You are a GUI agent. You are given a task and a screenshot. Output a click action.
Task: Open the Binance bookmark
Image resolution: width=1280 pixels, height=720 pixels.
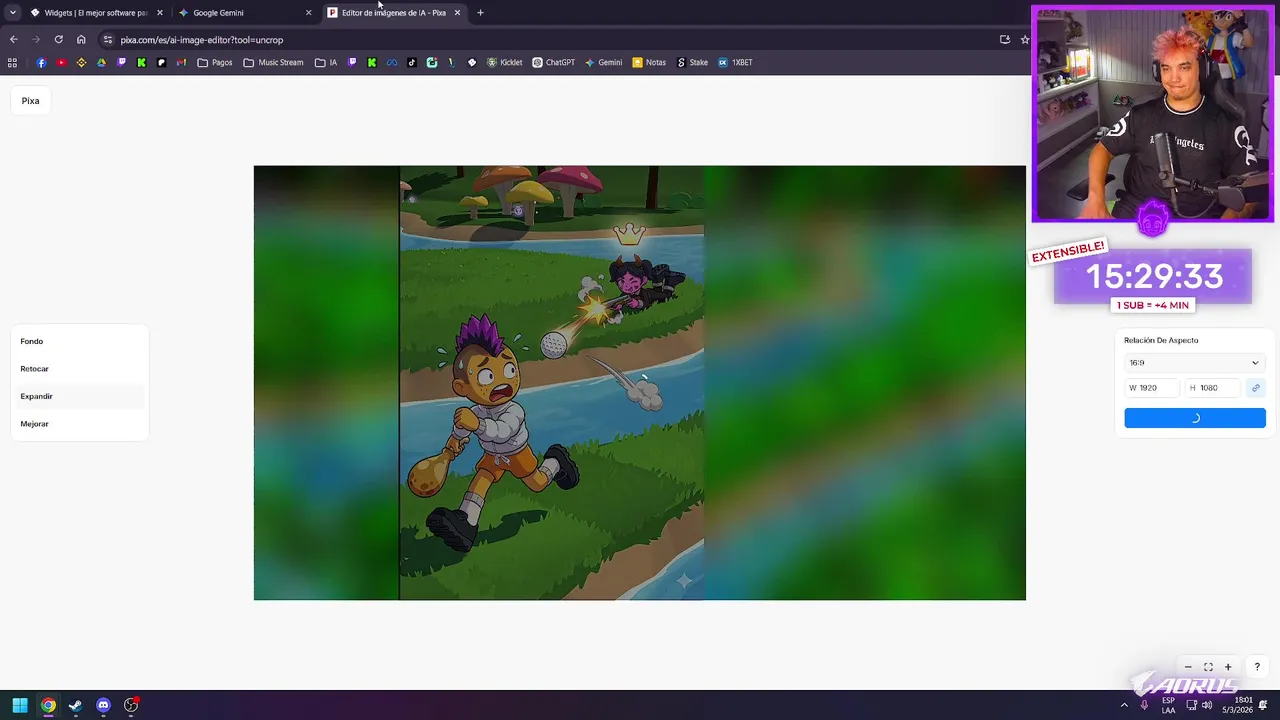[x=81, y=62]
